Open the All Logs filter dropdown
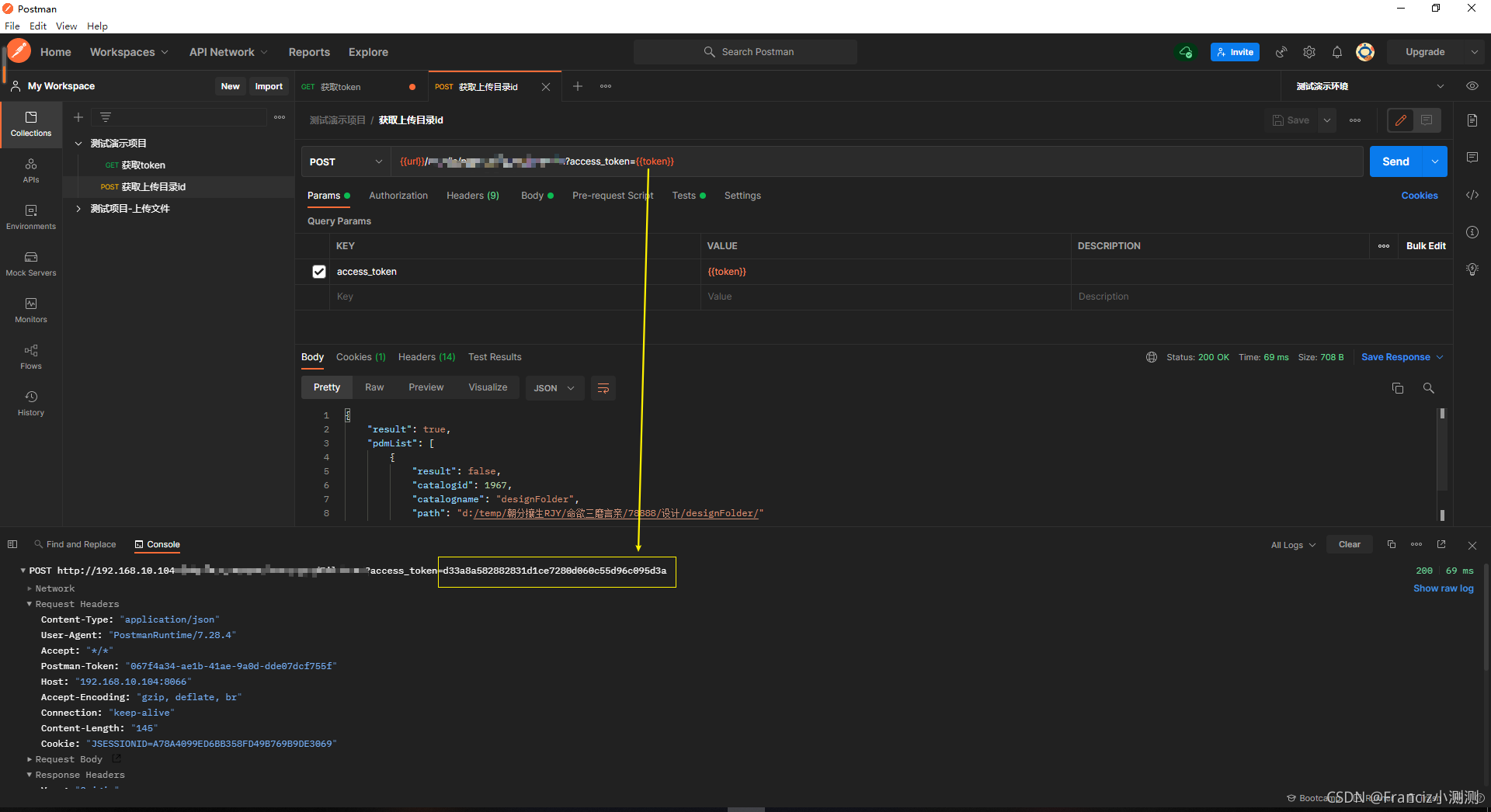The image size is (1491, 812). [x=1293, y=545]
